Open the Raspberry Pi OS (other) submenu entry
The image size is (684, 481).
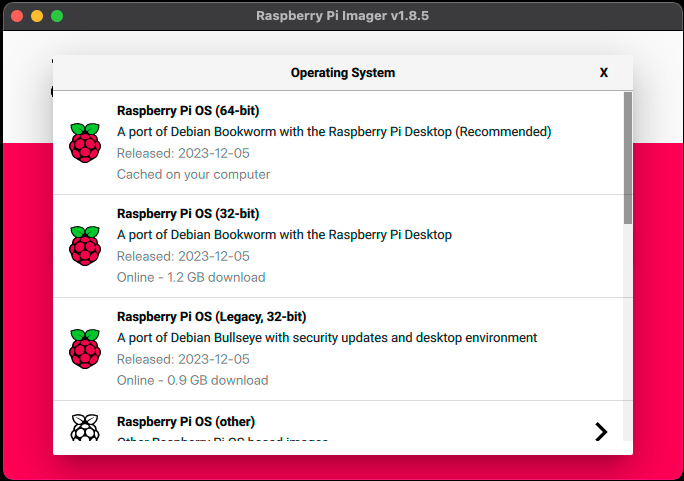click(x=185, y=422)
